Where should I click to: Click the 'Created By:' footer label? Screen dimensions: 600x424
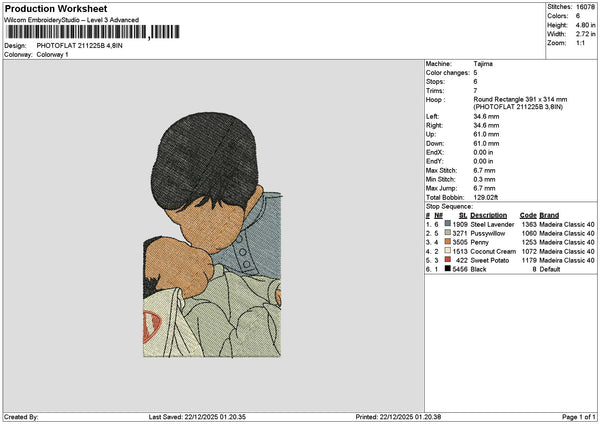click(21, 417)
